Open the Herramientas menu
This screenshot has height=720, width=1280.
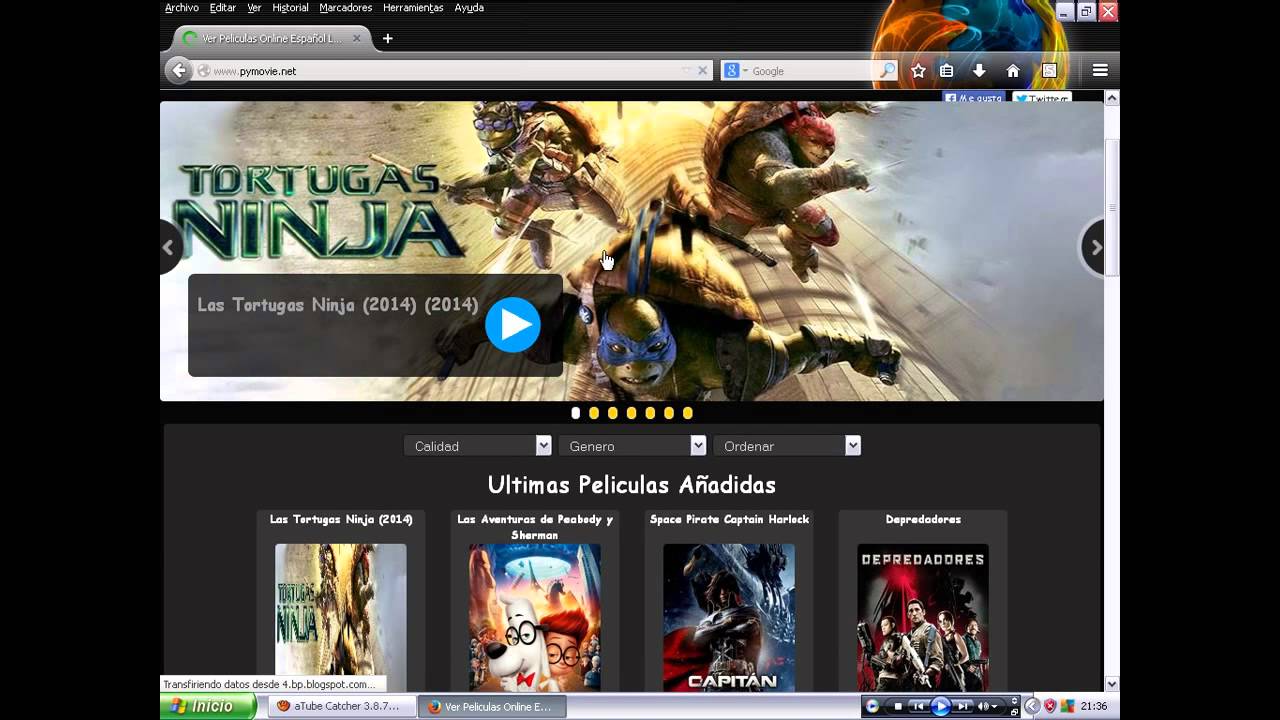click(x=413, y=8)
